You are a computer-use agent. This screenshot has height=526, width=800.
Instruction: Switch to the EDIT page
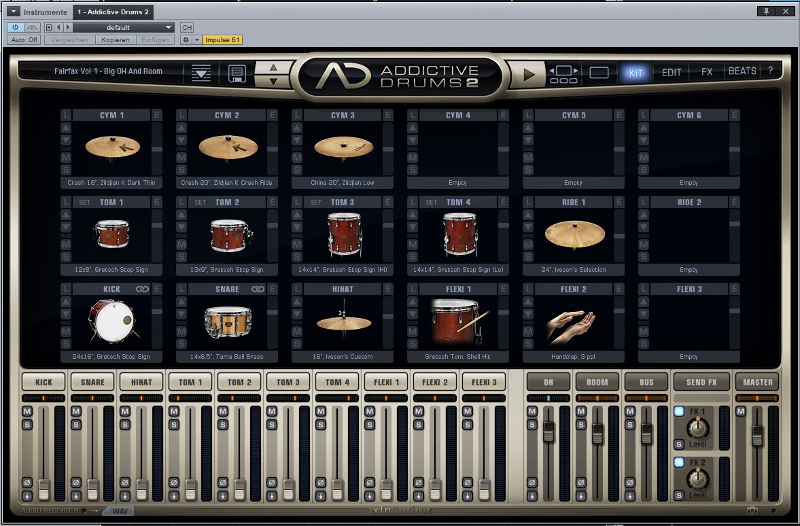[x=671, y=72]
